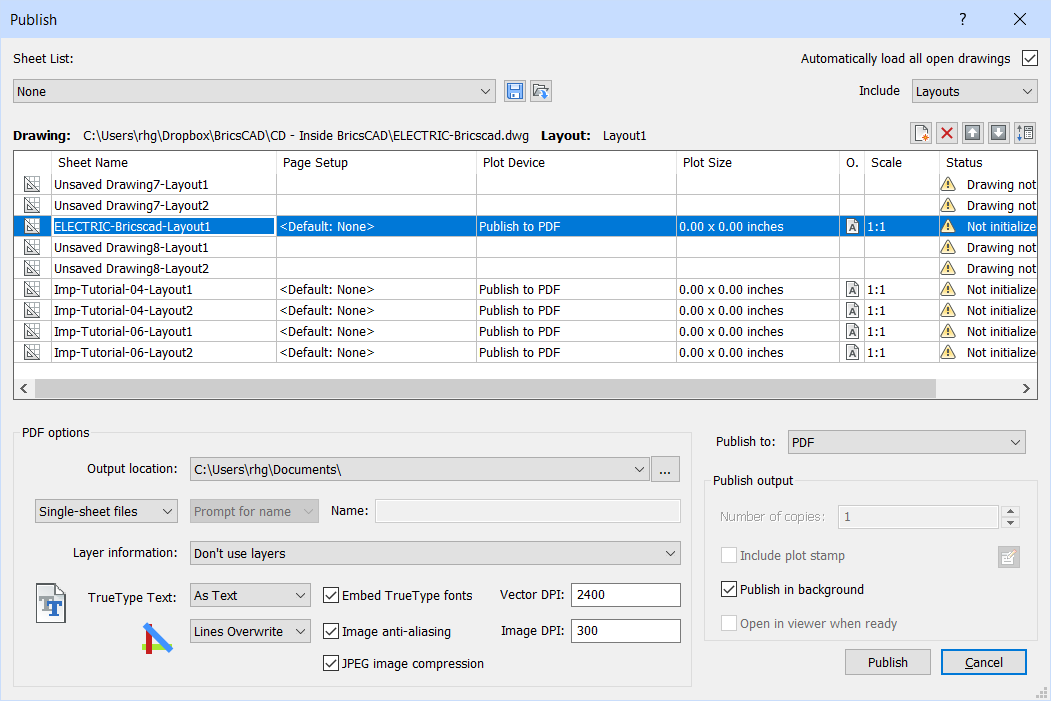
Task: Click the Publish button
Action: [887, 662]
